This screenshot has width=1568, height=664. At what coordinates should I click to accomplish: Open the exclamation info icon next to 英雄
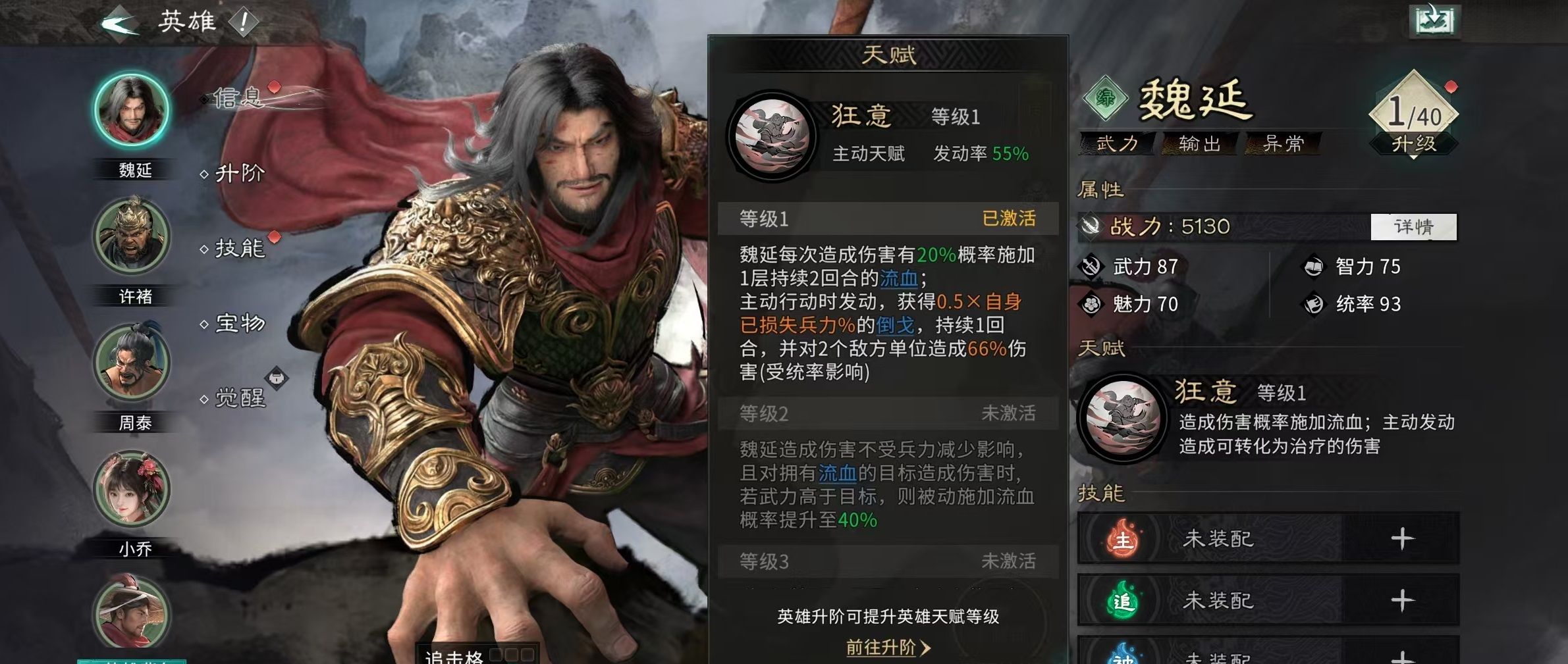244,22
